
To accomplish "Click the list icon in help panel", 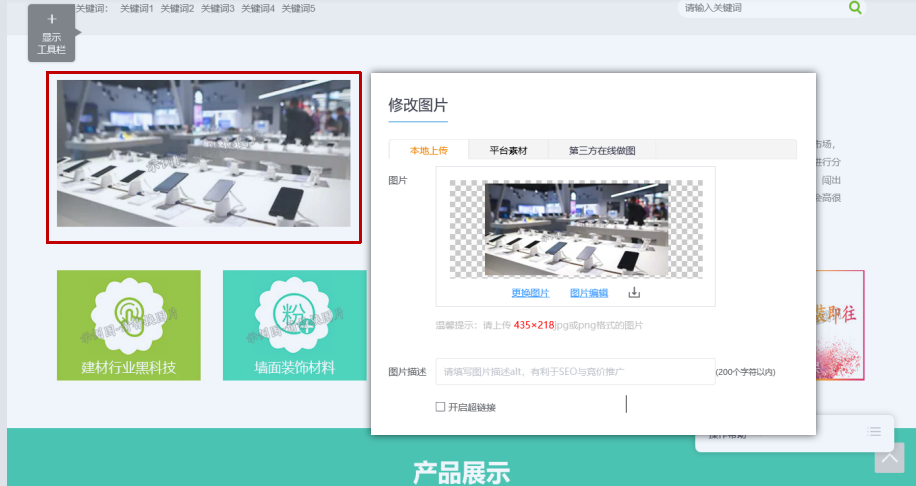I will coord(874,432).
